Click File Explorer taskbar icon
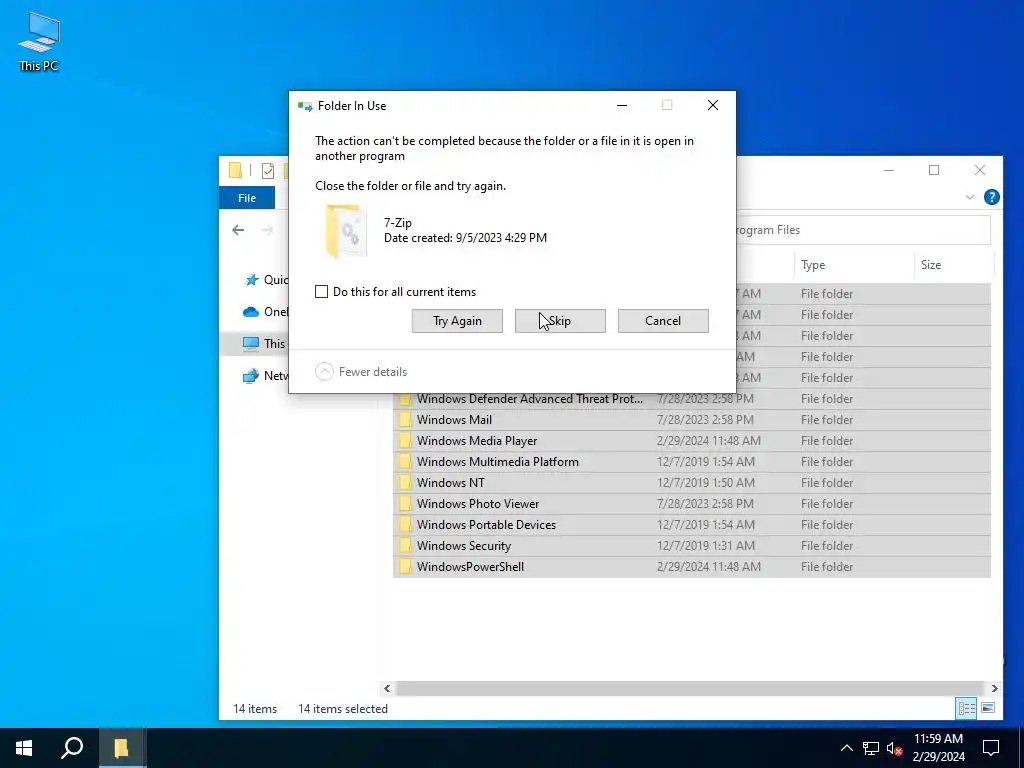1024x768 pixels. (x=121, y=748)
